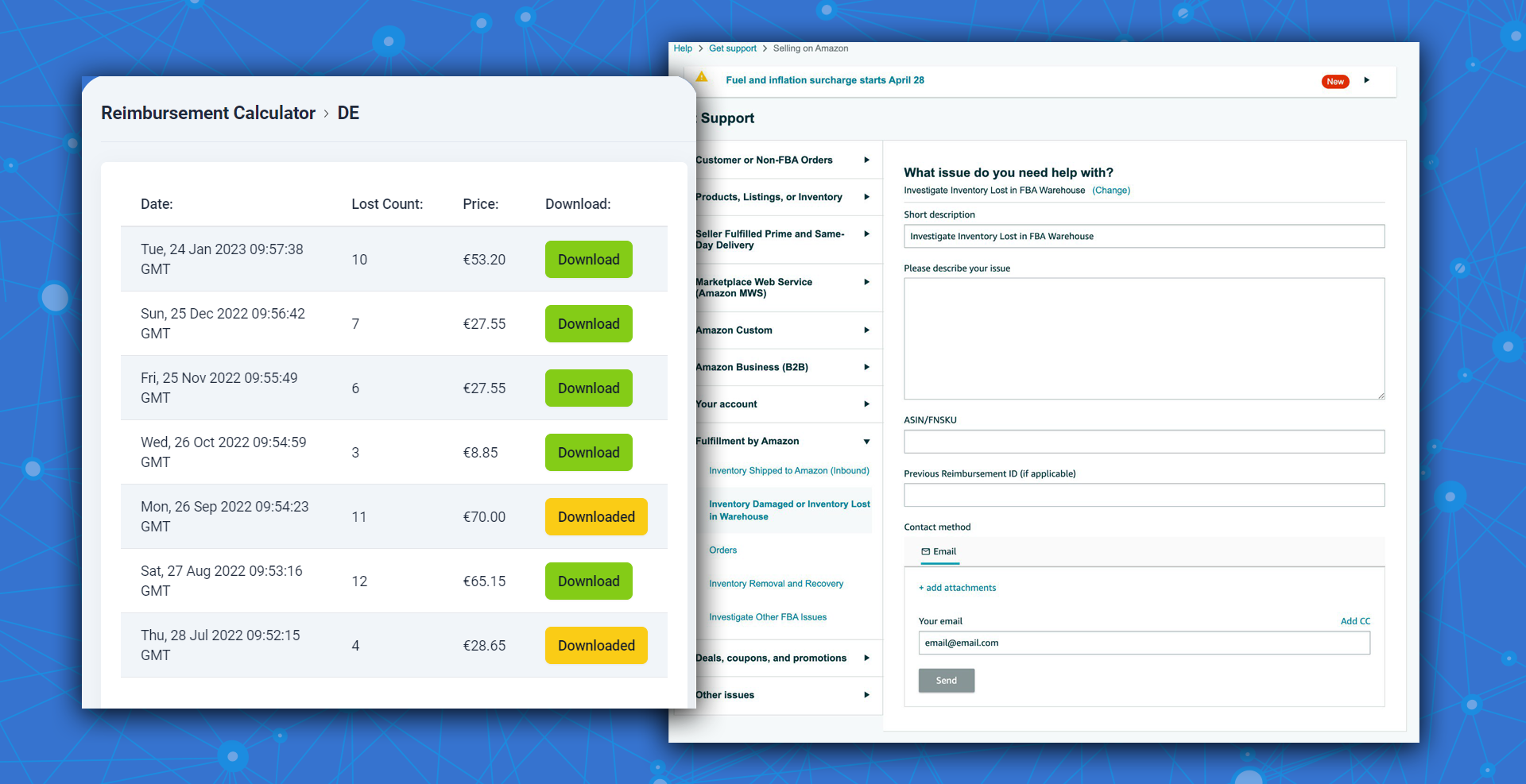
Task: Click Change to modify the selected issue
Action: click(x=1111, y=190)
